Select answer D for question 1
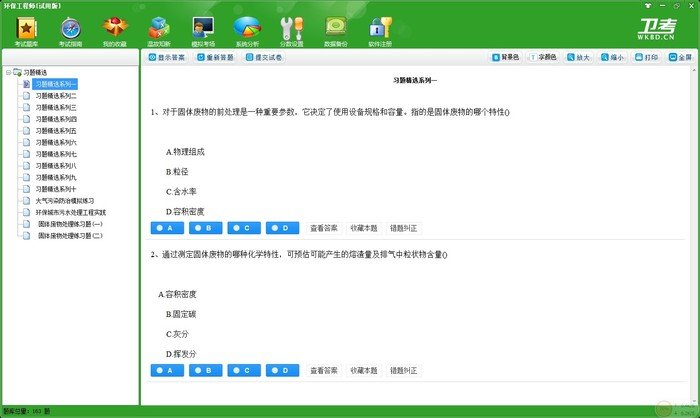Viewport: 700px width, 418px height. click(x=282, y=228)
